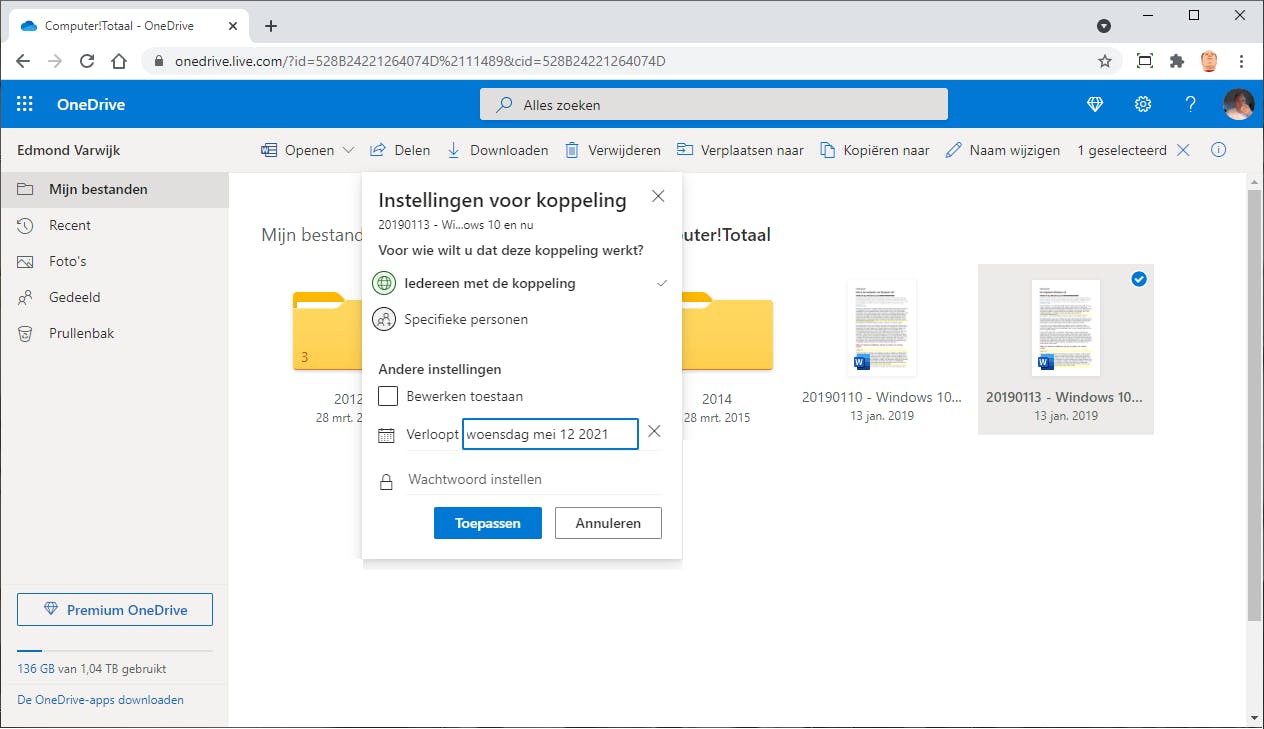The height and width of the screenshot is (729, 1264).
Task: Click the Edmond Varwijk name in sidebar
Action: pos(67,150)
